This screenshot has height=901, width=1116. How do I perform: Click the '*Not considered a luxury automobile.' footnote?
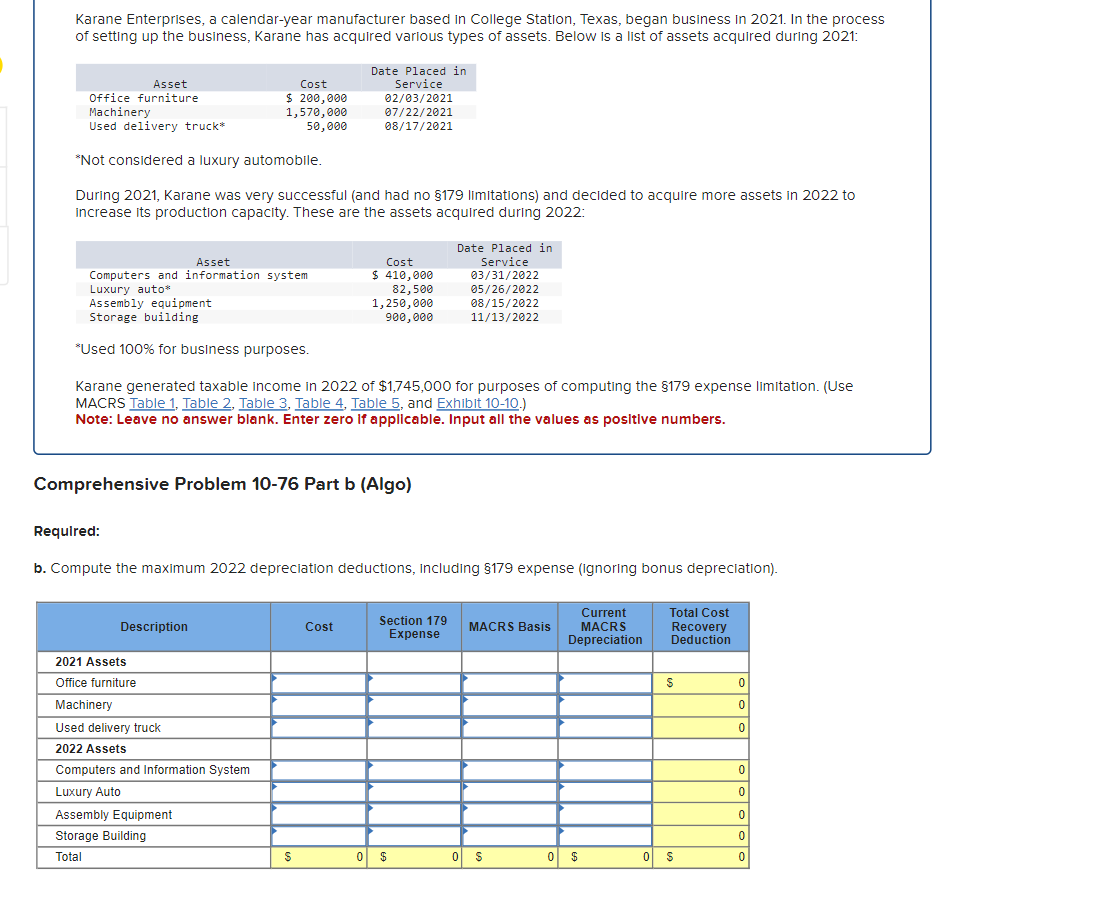[199, 160]
